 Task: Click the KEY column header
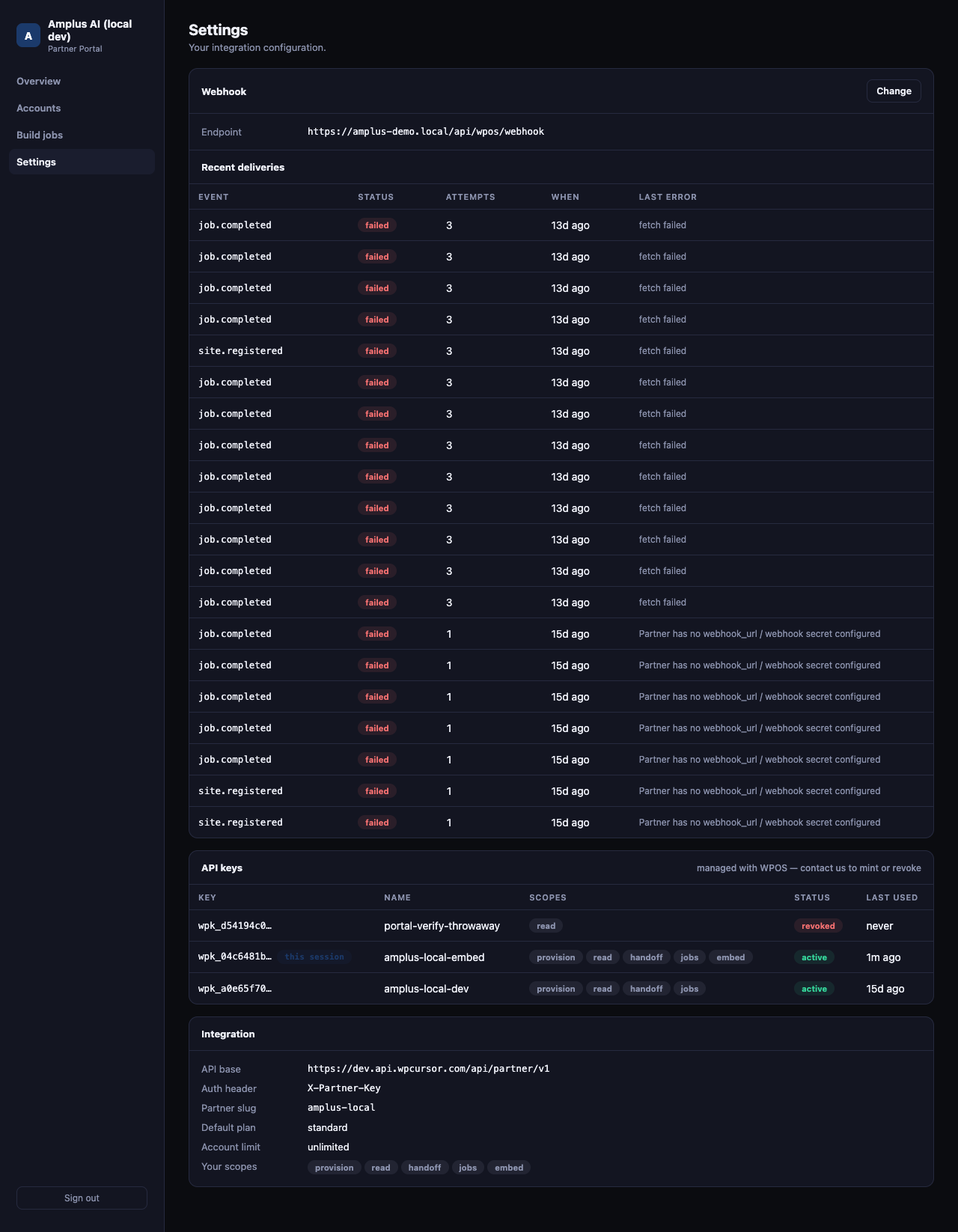[x=207, y=897]
